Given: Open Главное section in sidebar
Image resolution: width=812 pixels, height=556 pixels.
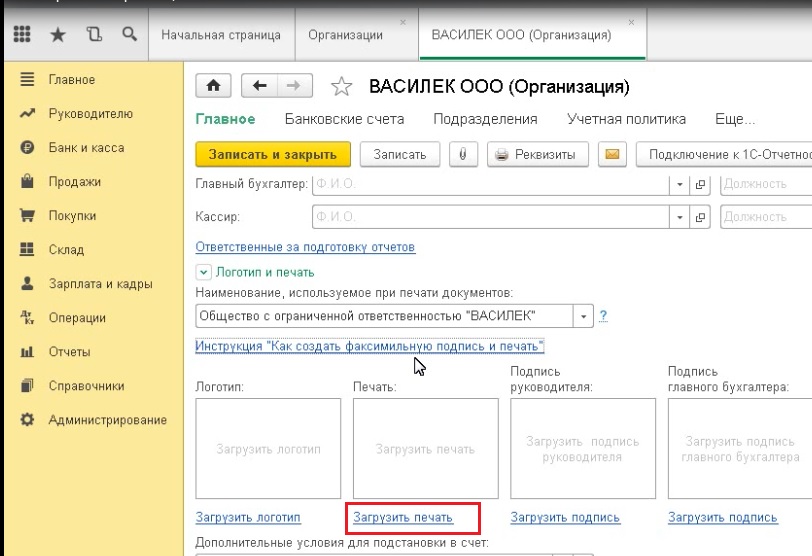Looking at the screenshot, I should pyautogui.click(x=71, y=80).
